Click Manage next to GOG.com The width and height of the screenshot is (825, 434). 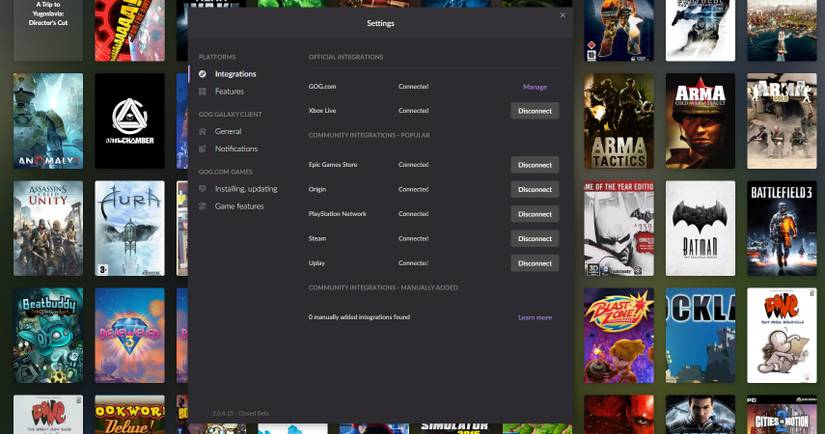click(x=534, y=87)
